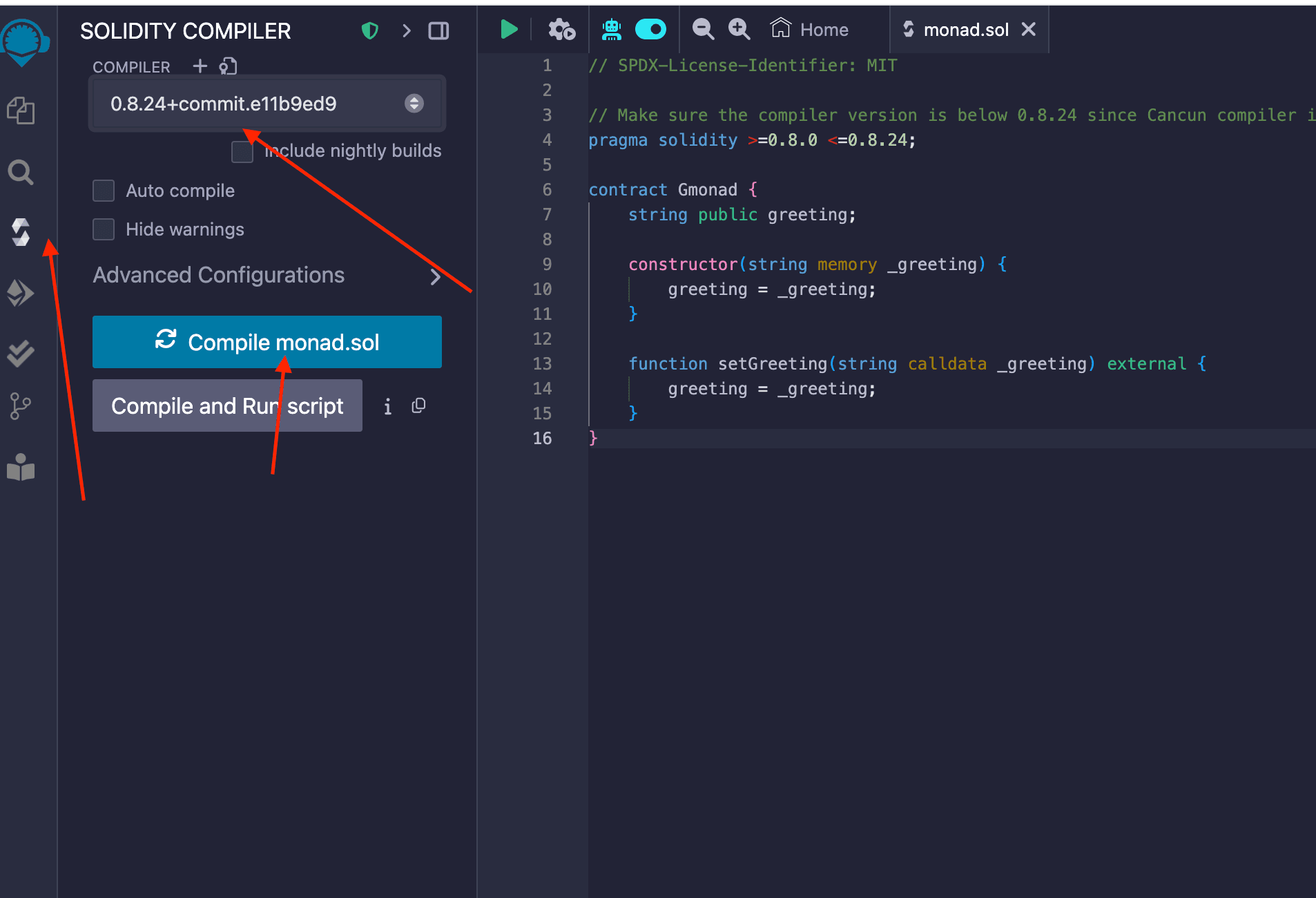Image resolution: width=1316 pixels, height=898 pixels.
Task: Click line number 1 in gutter
Action: click(547, 66)
